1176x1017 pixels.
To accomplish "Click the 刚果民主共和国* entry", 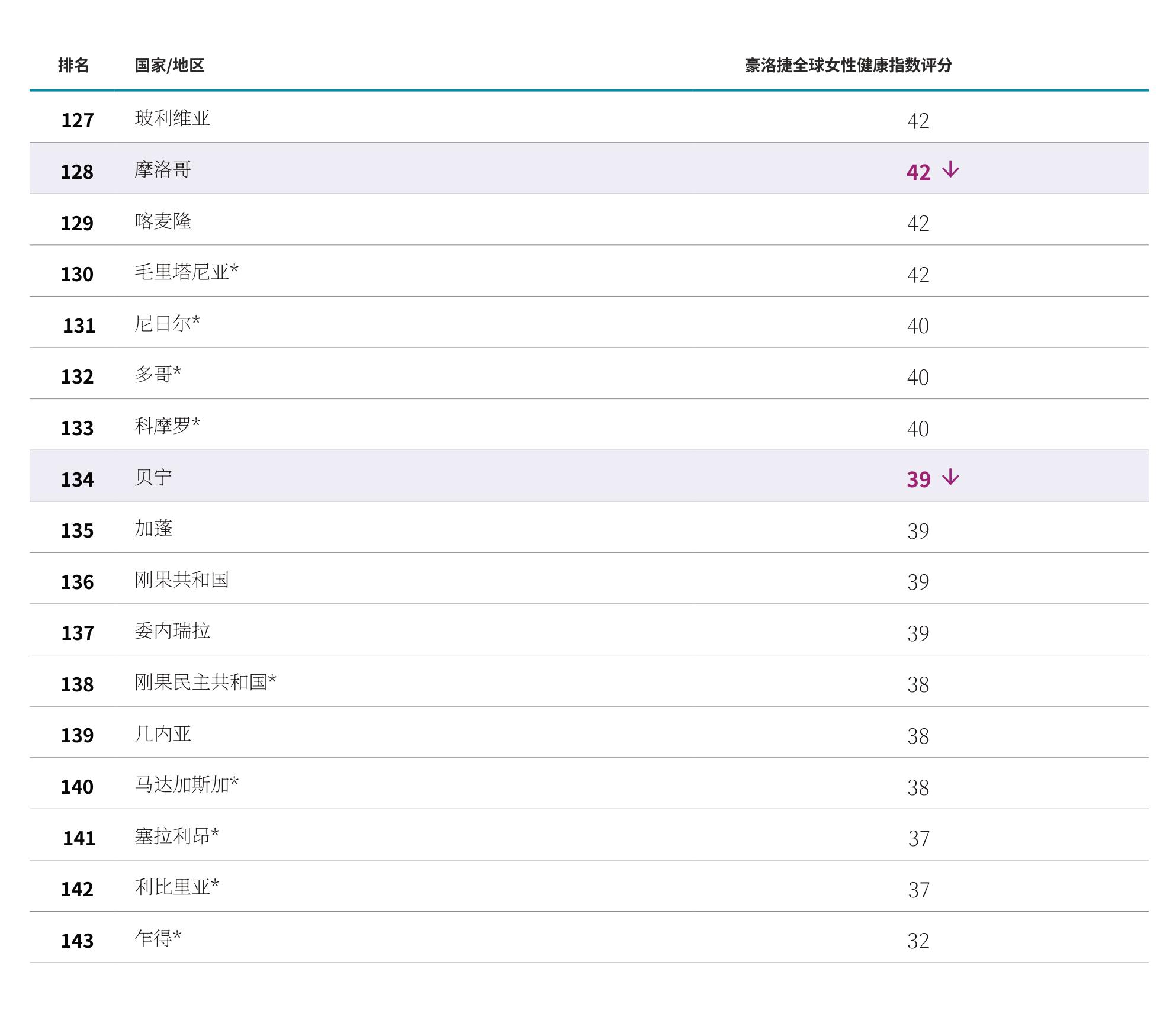I will [205, 682].
